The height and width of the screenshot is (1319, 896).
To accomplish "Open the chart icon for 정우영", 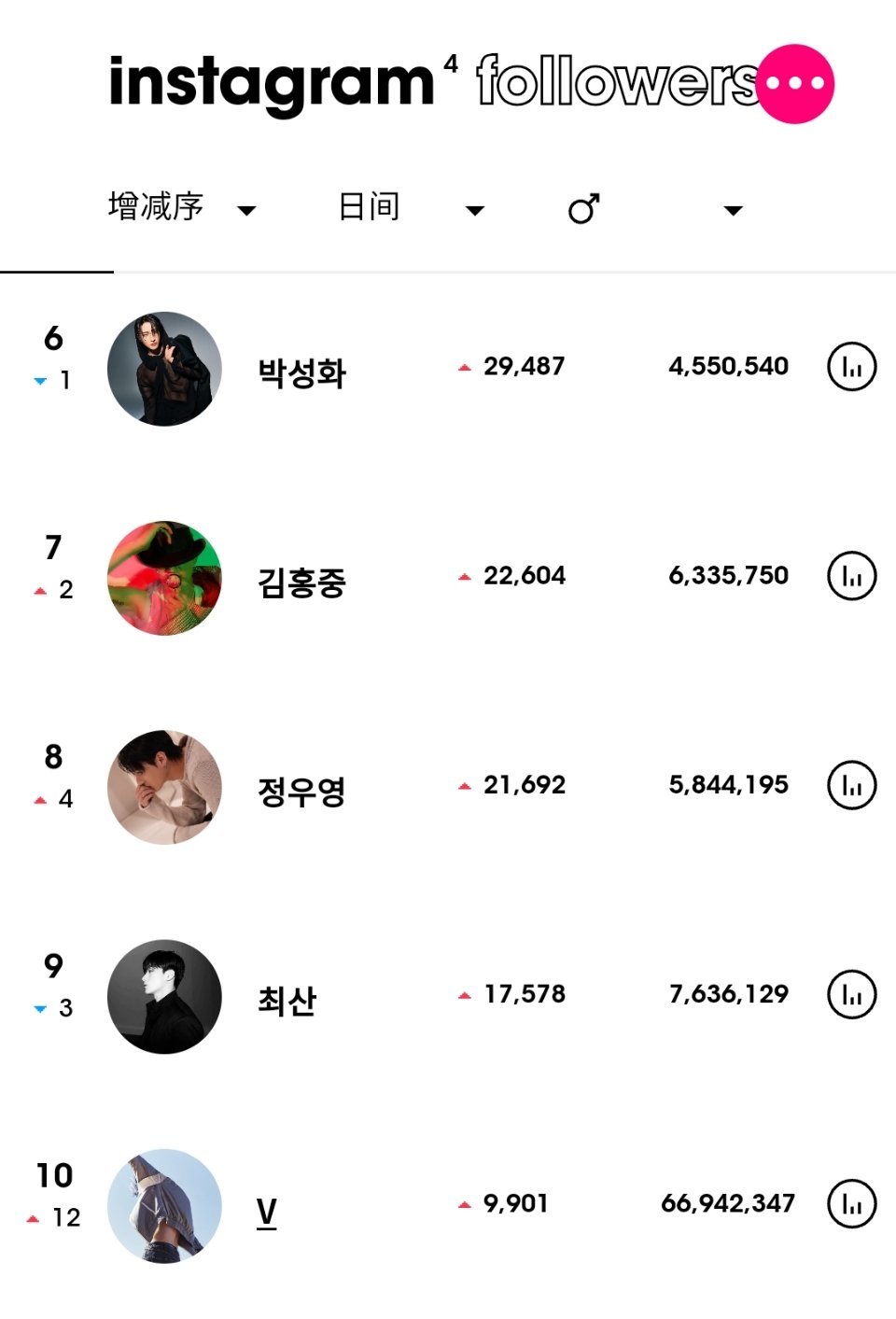I will (x=852, y=785).
